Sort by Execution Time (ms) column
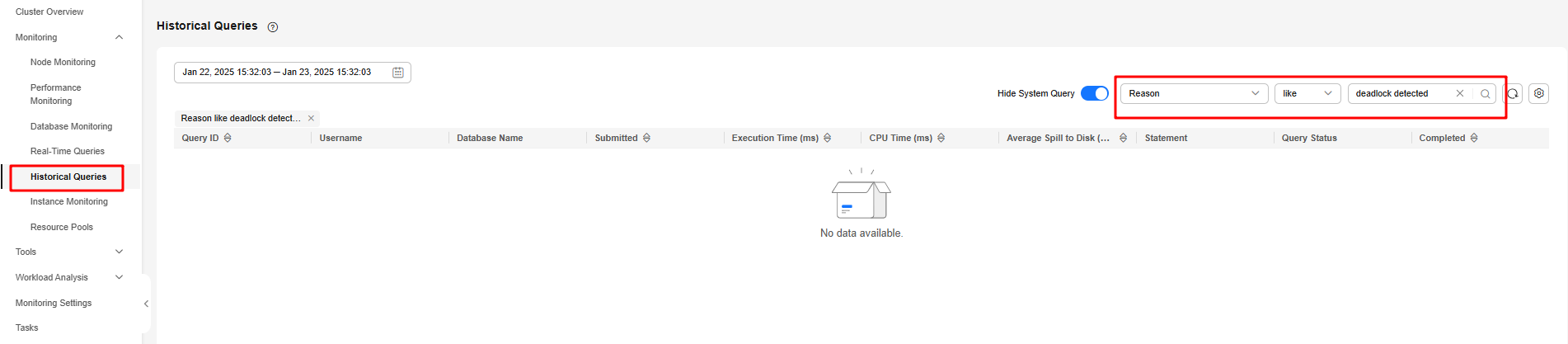 [827, 138]
